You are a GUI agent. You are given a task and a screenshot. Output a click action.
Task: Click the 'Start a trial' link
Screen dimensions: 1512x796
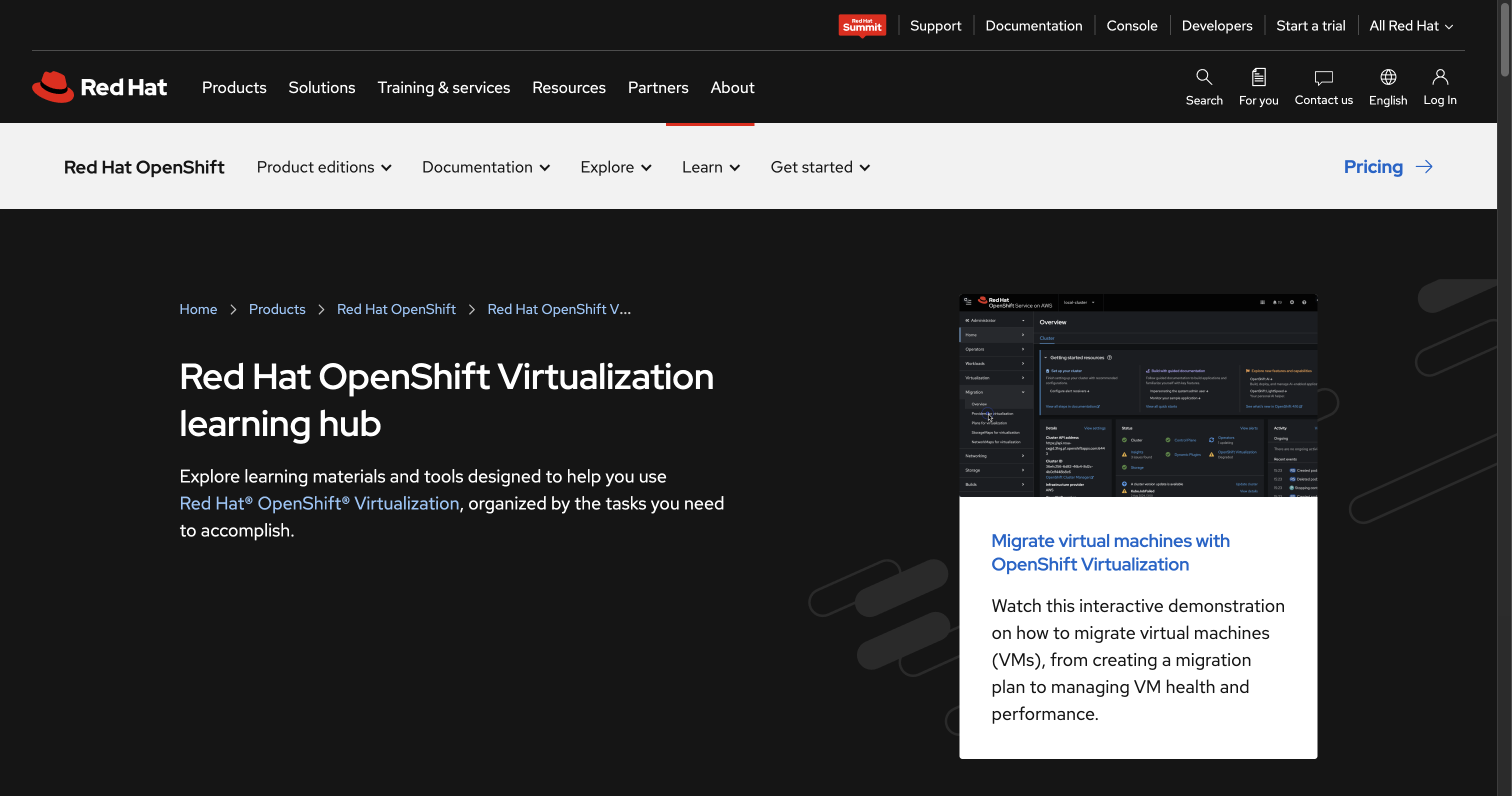click(1310, 25)
